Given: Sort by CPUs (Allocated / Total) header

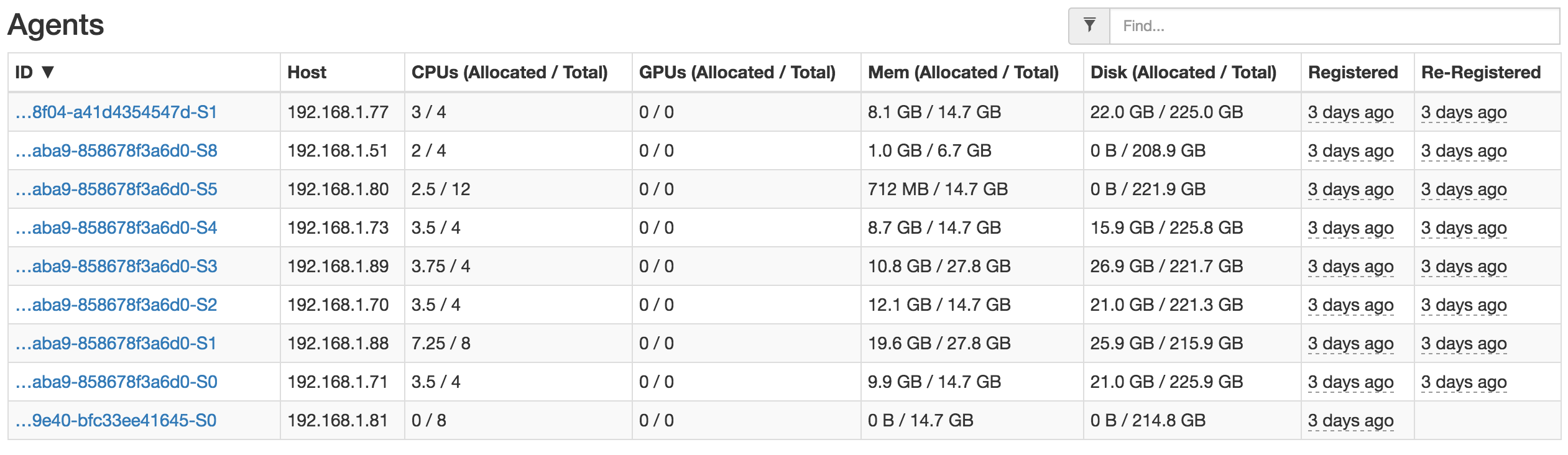Looking at the screenshot, I should click(509, 72).
